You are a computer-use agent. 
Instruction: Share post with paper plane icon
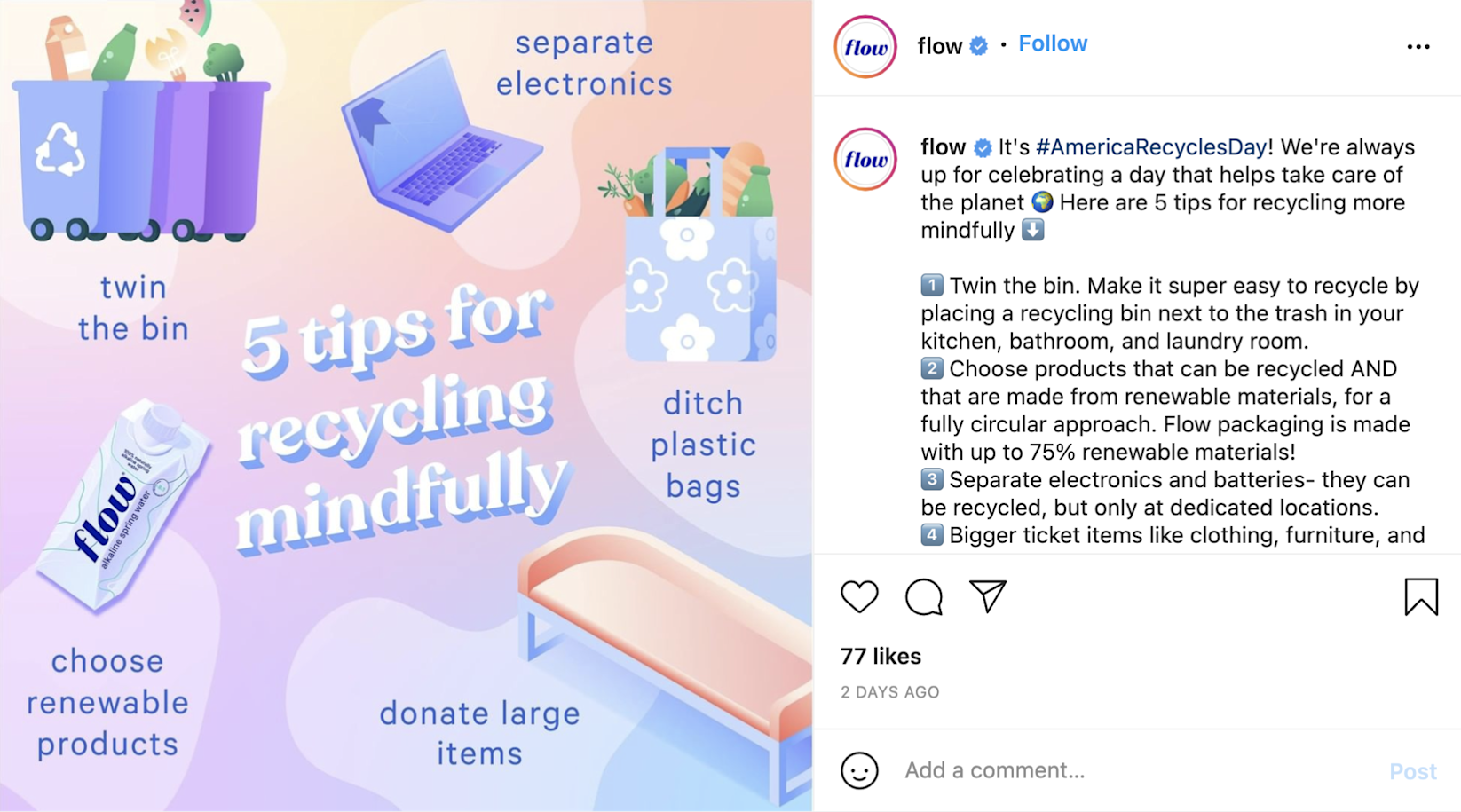click(988, 596)
